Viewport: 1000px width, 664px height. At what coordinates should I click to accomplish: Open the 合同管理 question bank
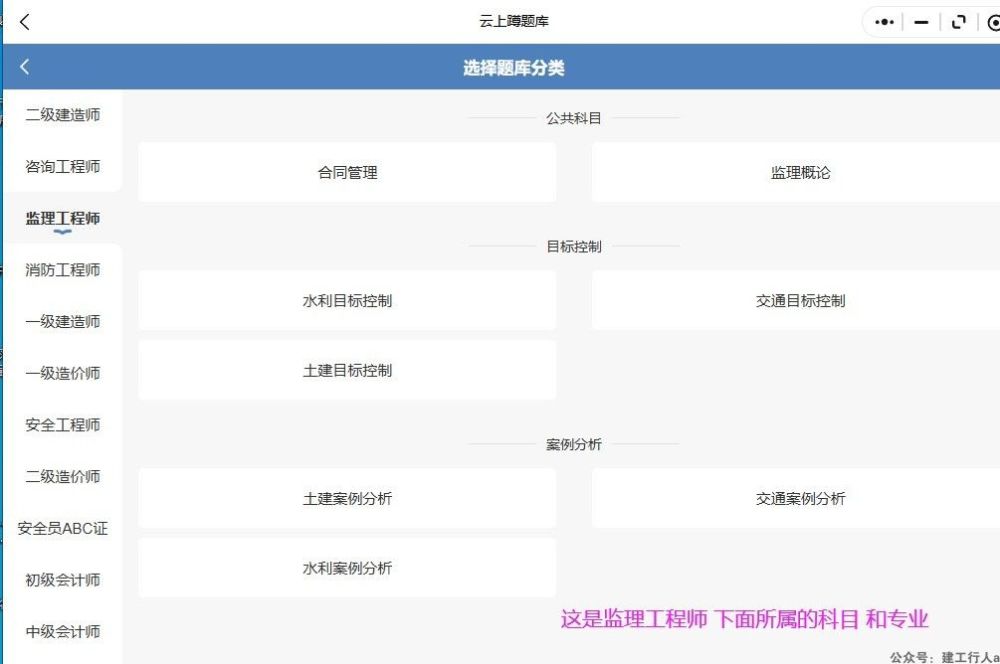click(x=347, y=173)
